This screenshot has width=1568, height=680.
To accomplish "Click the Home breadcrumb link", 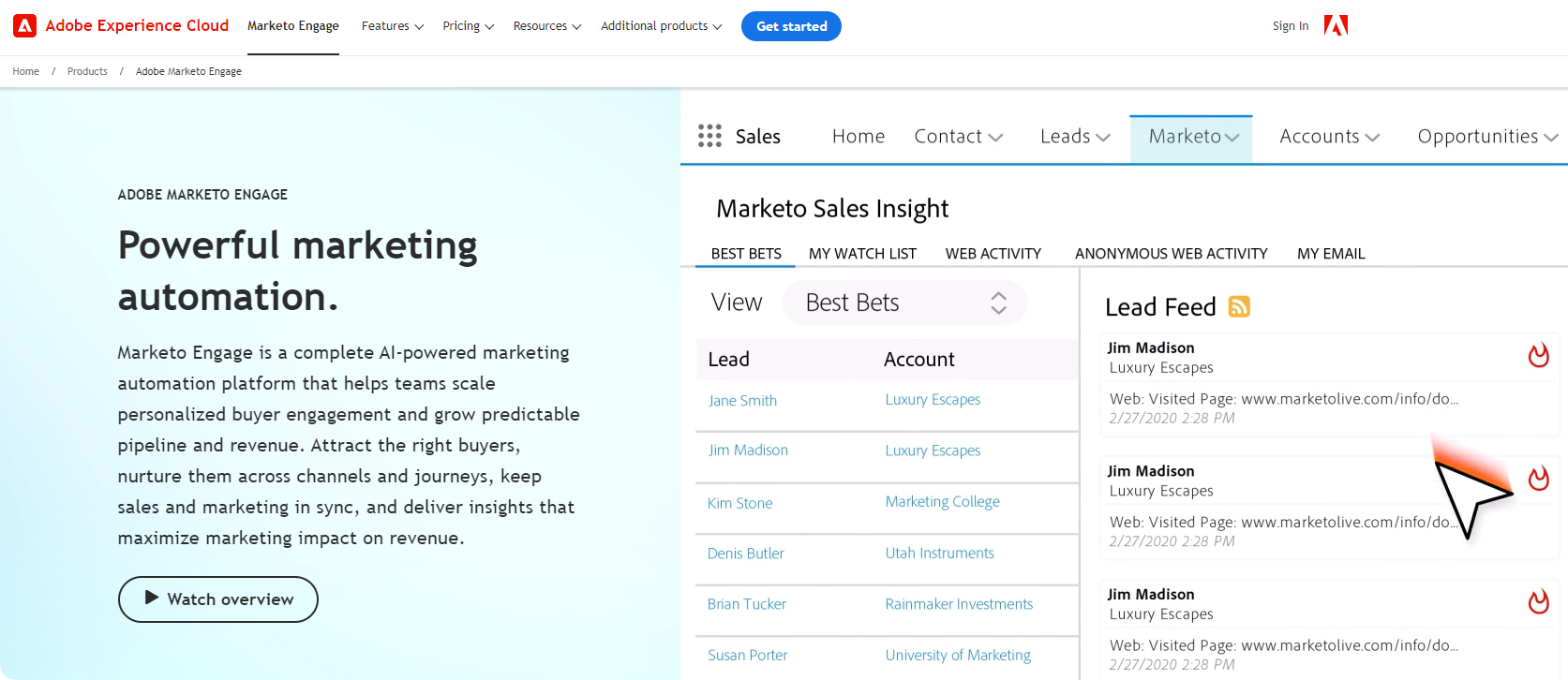I will (x=25, y=71).
